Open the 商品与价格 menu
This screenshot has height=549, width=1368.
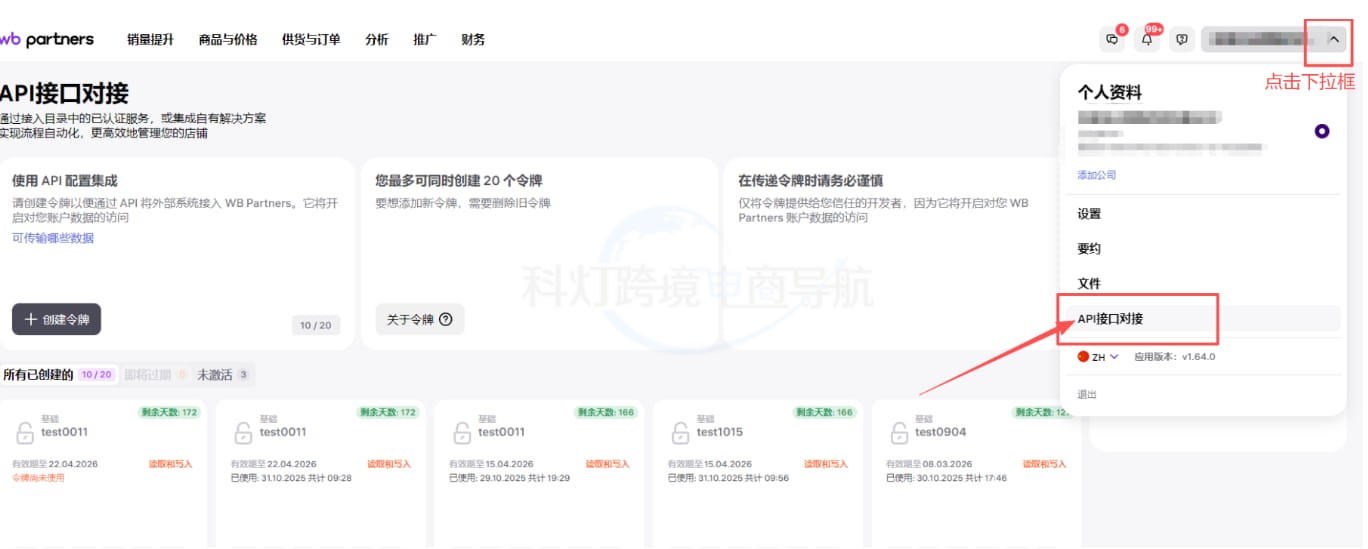click(x=228, y=40)
